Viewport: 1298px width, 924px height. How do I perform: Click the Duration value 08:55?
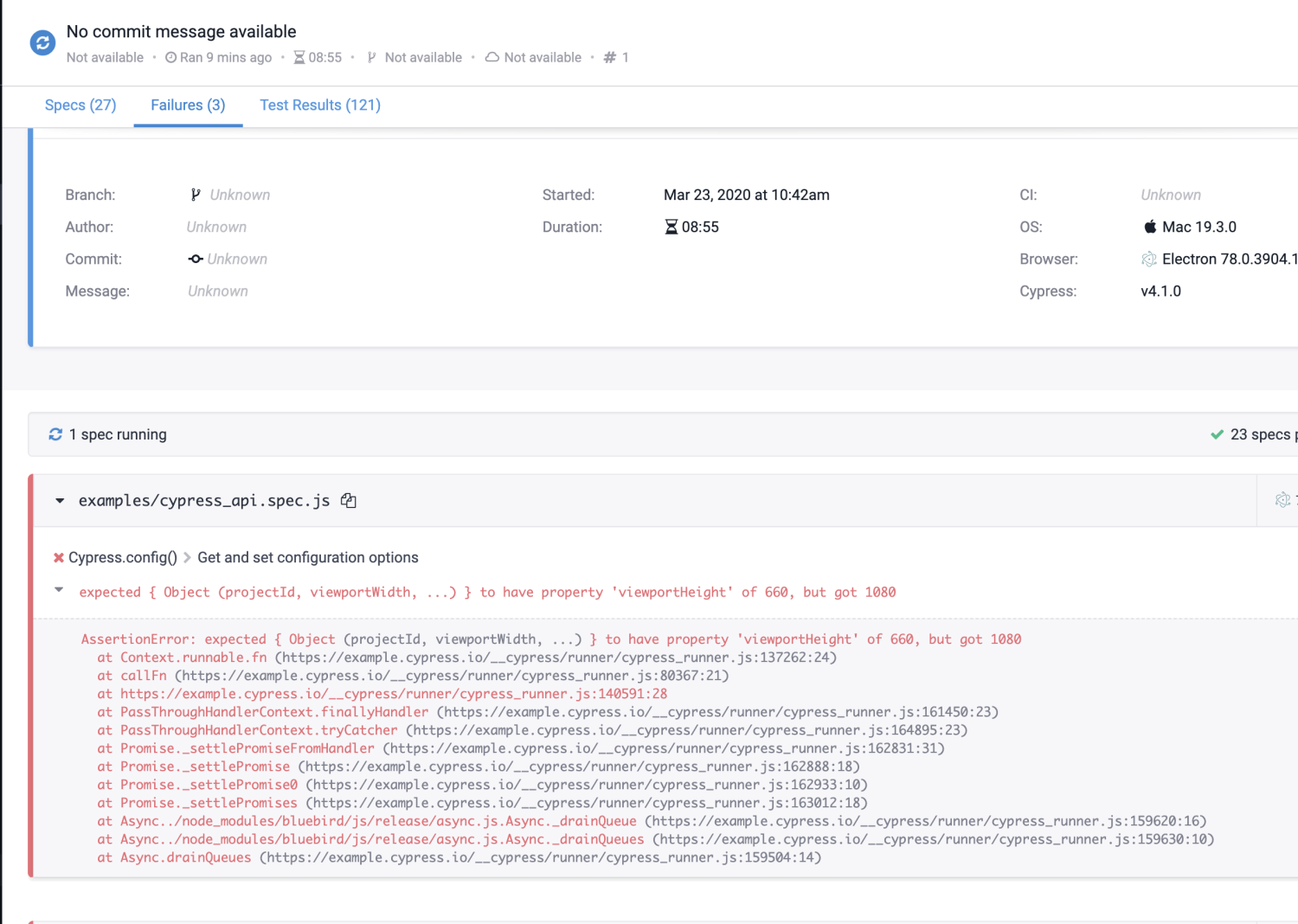[700, 228]
